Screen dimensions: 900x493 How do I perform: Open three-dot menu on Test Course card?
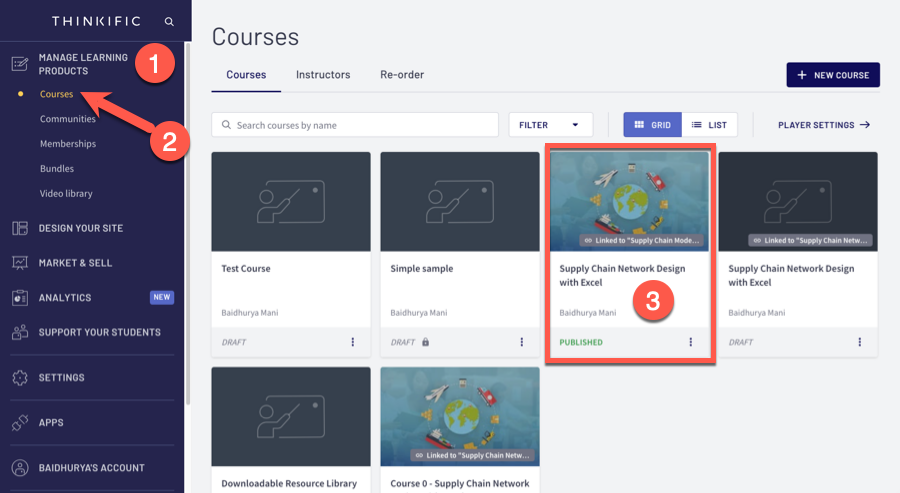(x=352, y=342)
